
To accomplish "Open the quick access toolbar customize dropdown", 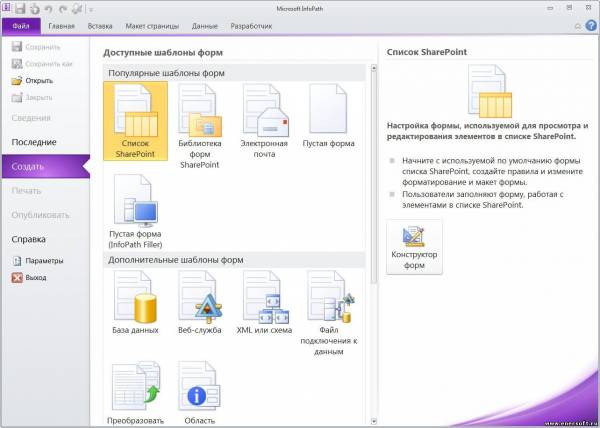I will click(x=91, y=10).
